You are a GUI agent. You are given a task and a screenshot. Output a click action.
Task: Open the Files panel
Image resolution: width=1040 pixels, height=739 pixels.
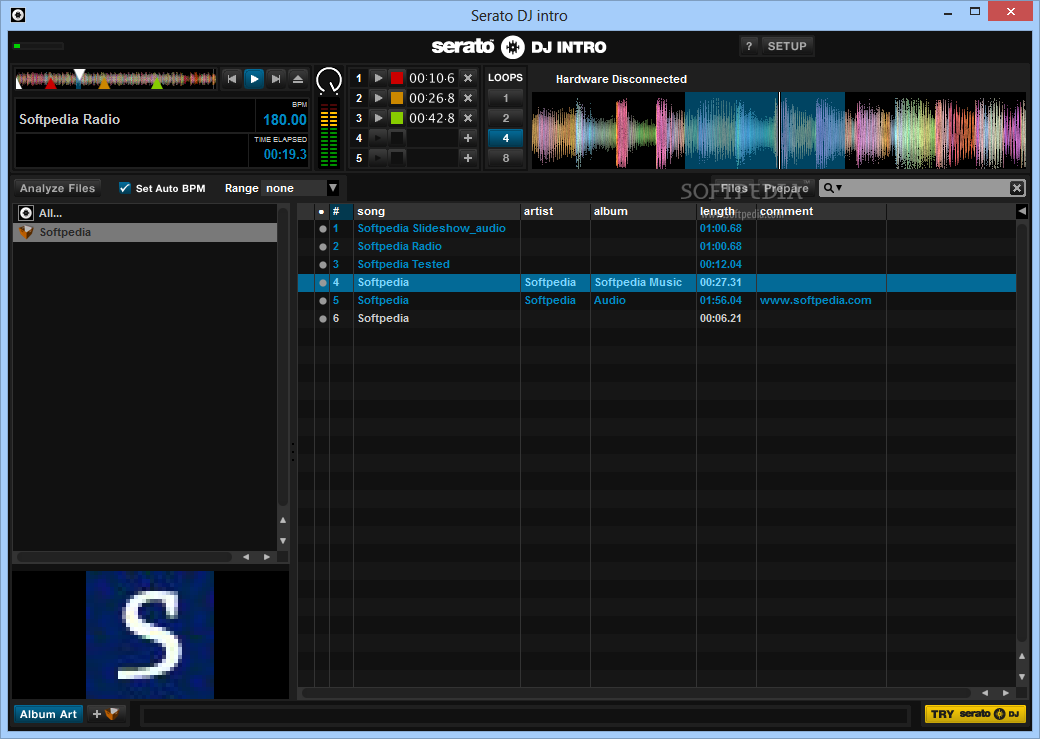tap(734, 188)
